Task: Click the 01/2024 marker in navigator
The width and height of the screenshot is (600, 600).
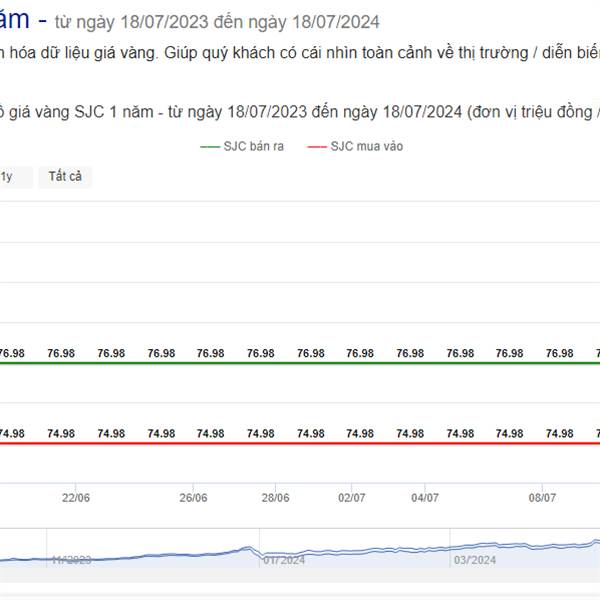Action: coord(284,560)
